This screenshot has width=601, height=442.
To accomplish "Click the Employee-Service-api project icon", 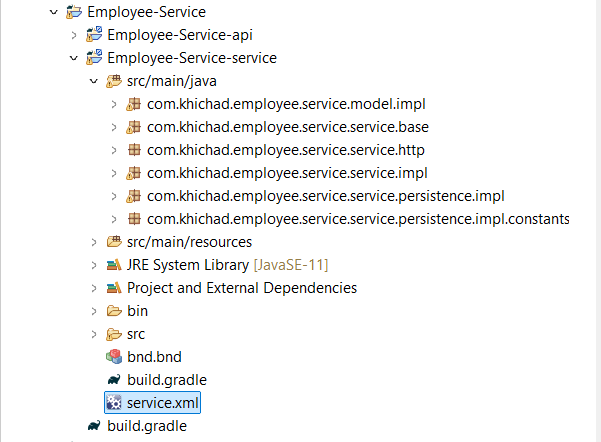I will point(94,35).
